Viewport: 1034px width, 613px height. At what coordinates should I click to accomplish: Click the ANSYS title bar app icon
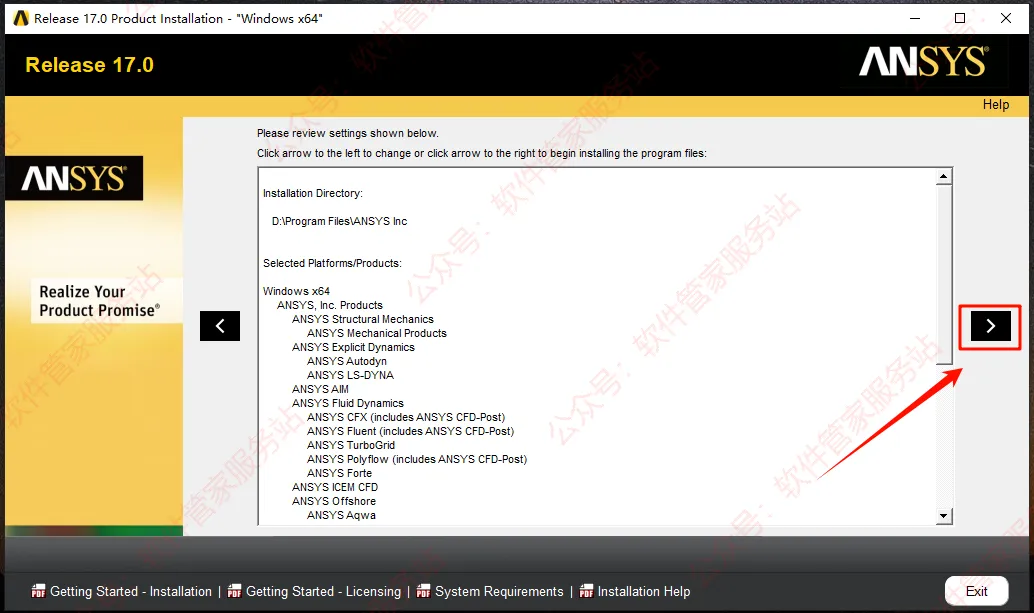[x=21, y=18]
